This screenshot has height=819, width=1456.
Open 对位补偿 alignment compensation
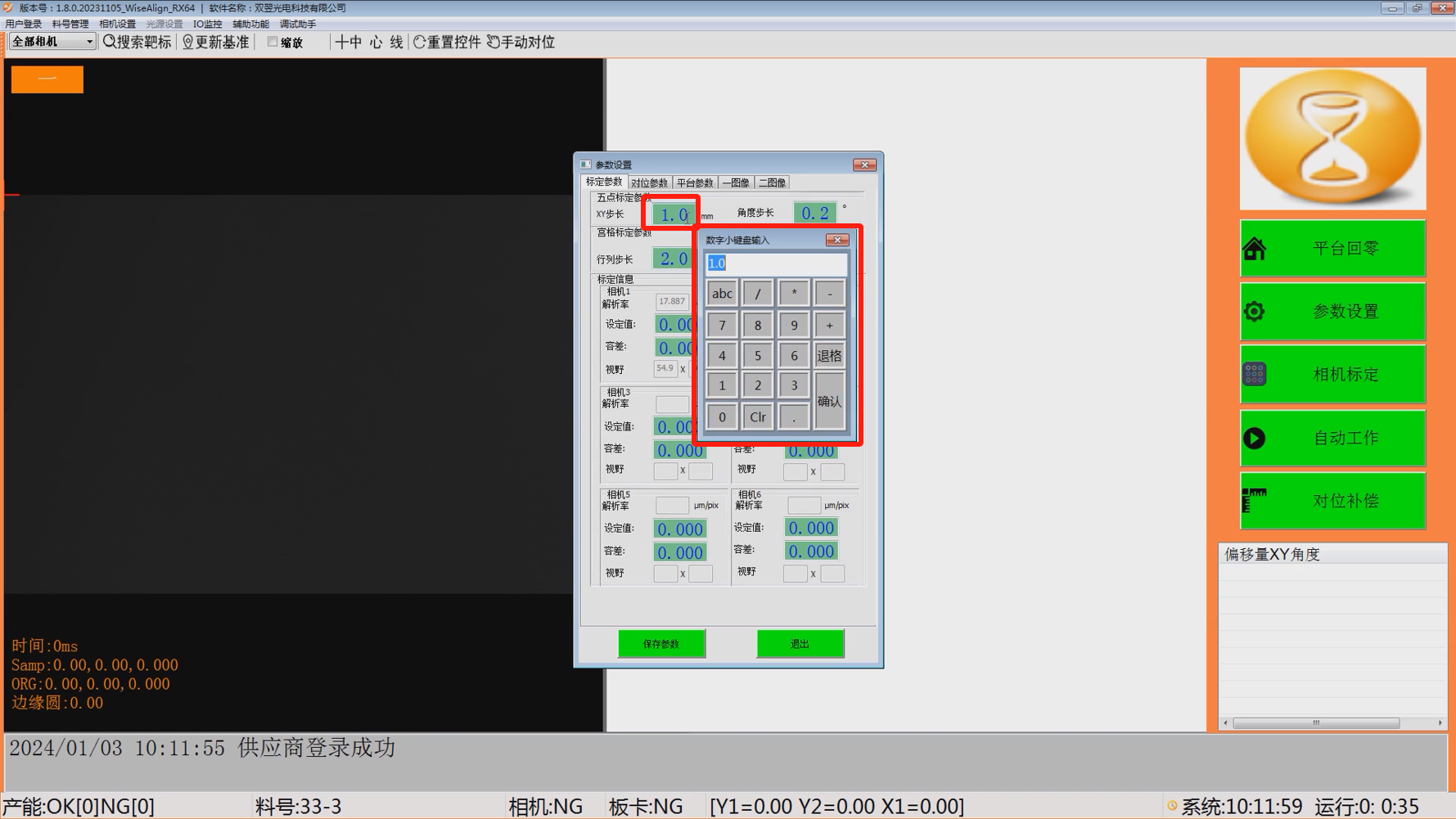(x=1332, y=501)
